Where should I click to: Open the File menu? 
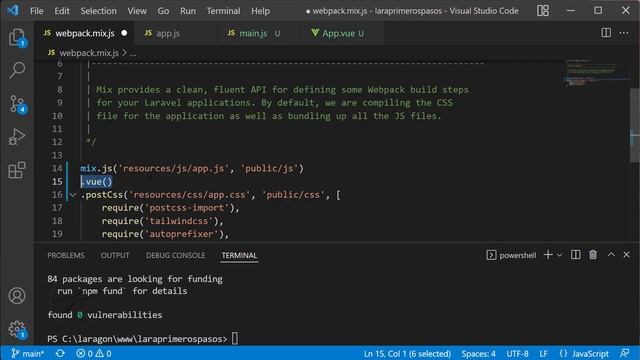tap(36, 11)
